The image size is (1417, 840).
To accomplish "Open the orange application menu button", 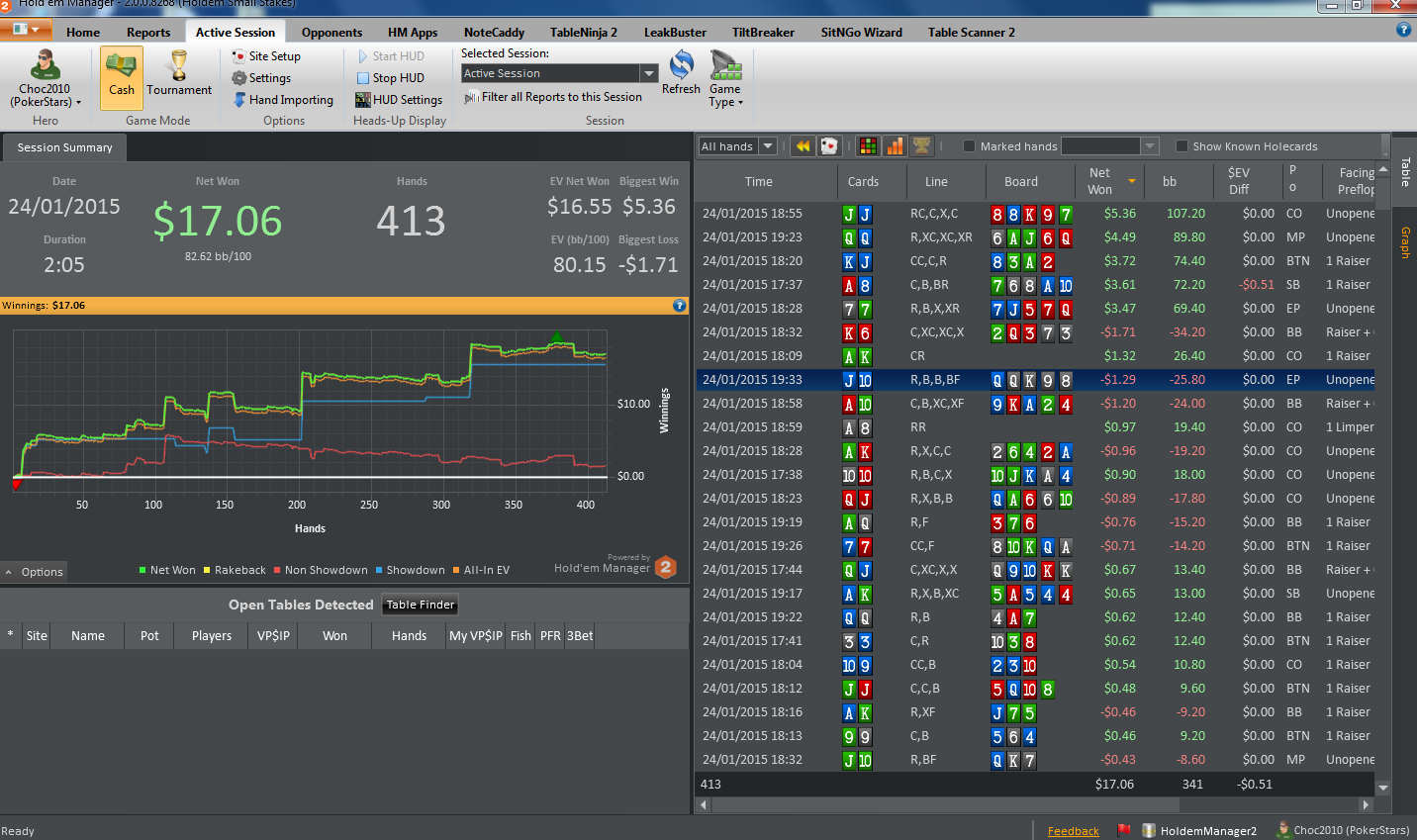I will [26, 30].
